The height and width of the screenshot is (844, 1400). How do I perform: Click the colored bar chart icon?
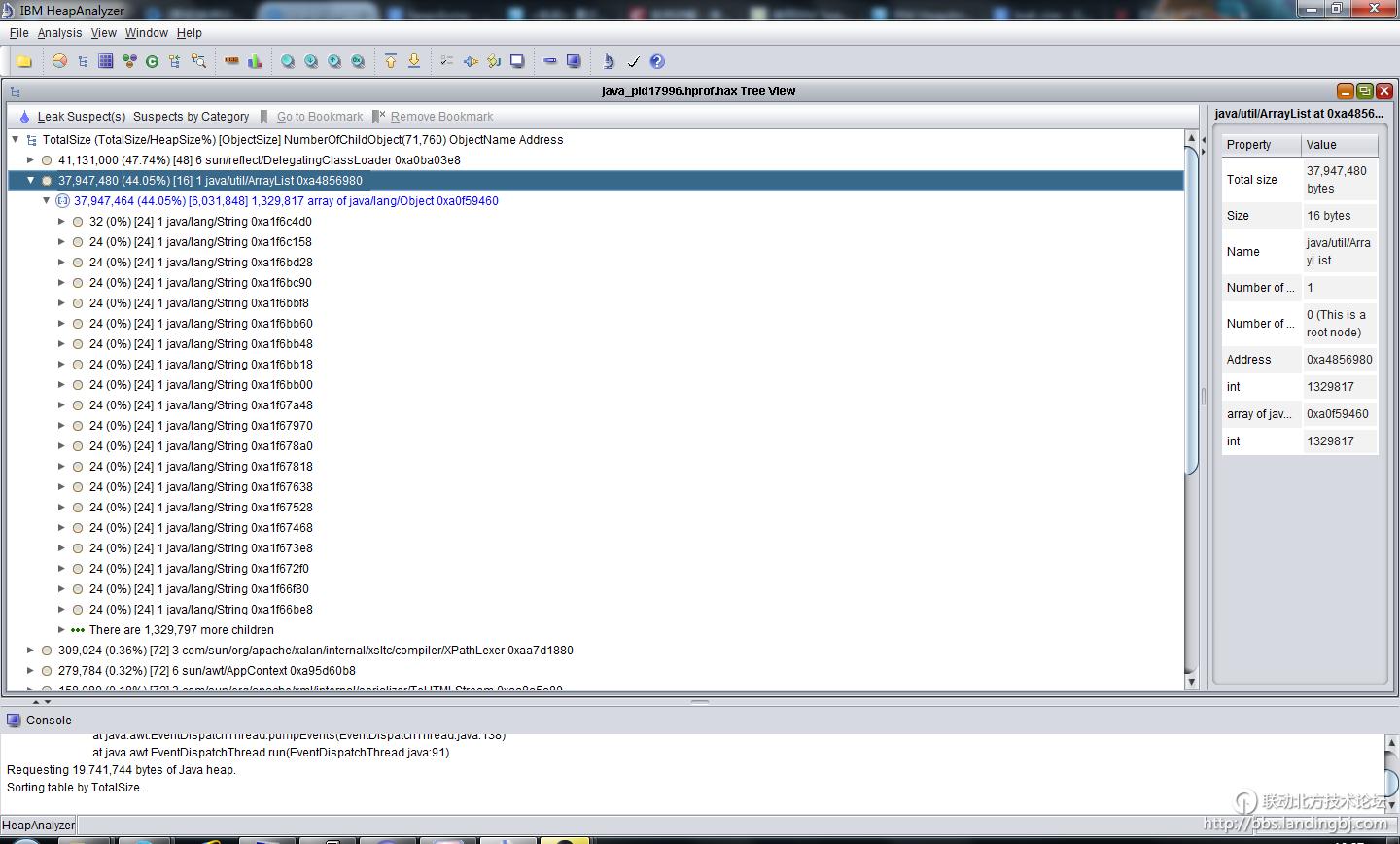[255, 61]
